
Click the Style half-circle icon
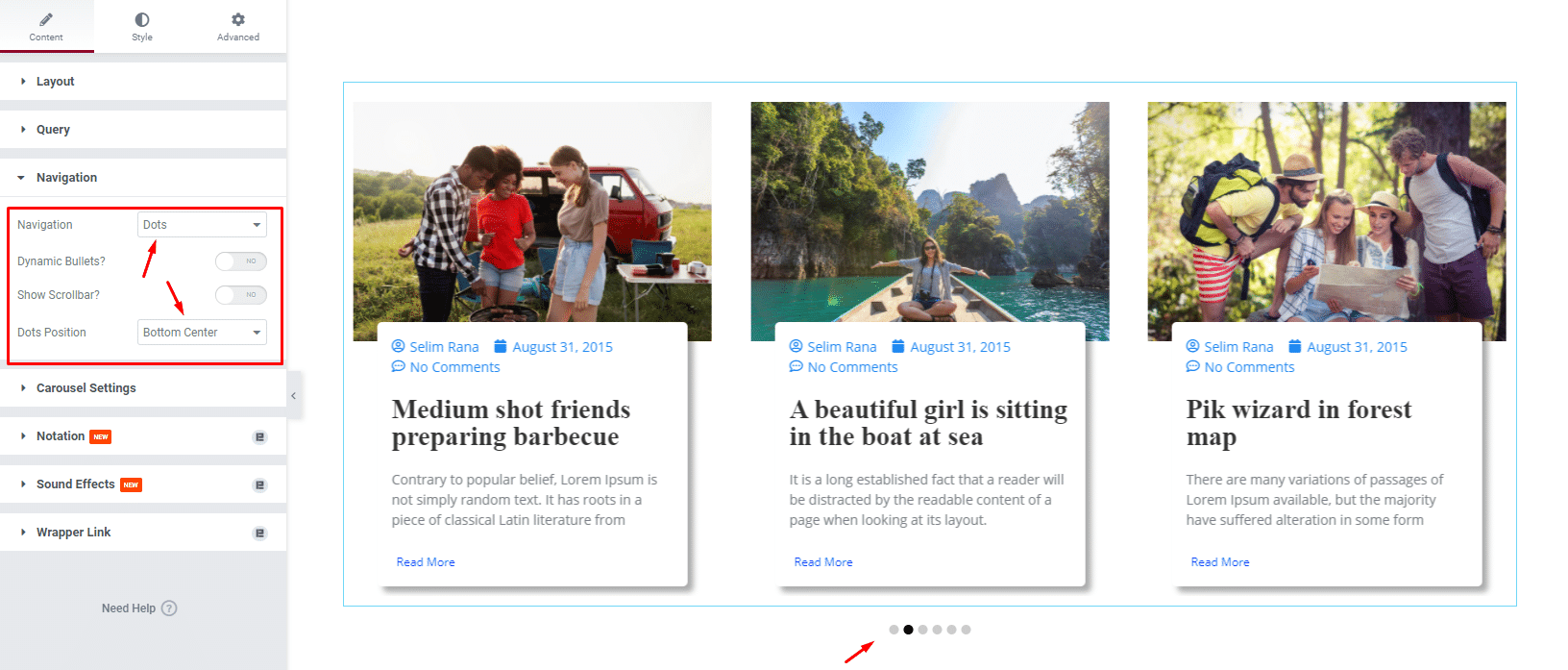(x=142, y=19)
